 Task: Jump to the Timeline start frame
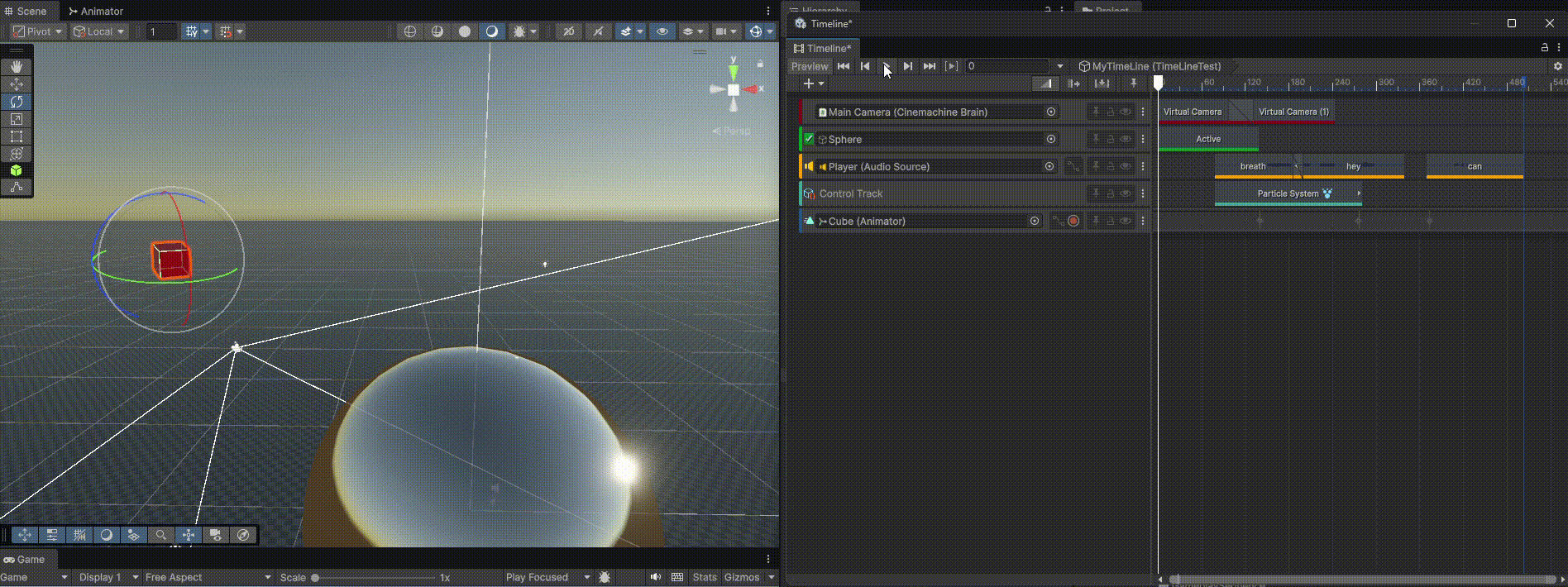point(844,66)
